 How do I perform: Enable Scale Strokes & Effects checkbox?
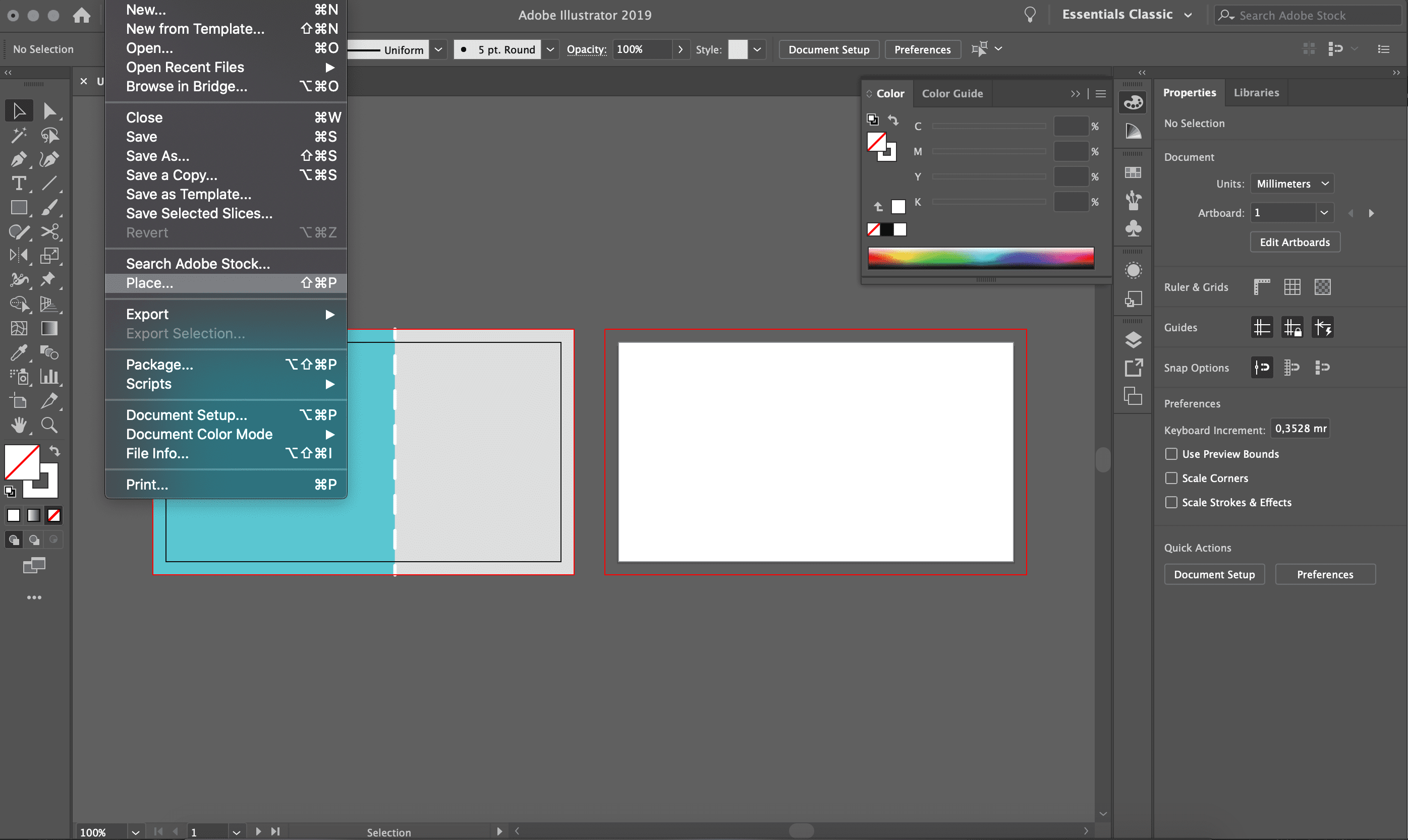[x=1171, y=503]
